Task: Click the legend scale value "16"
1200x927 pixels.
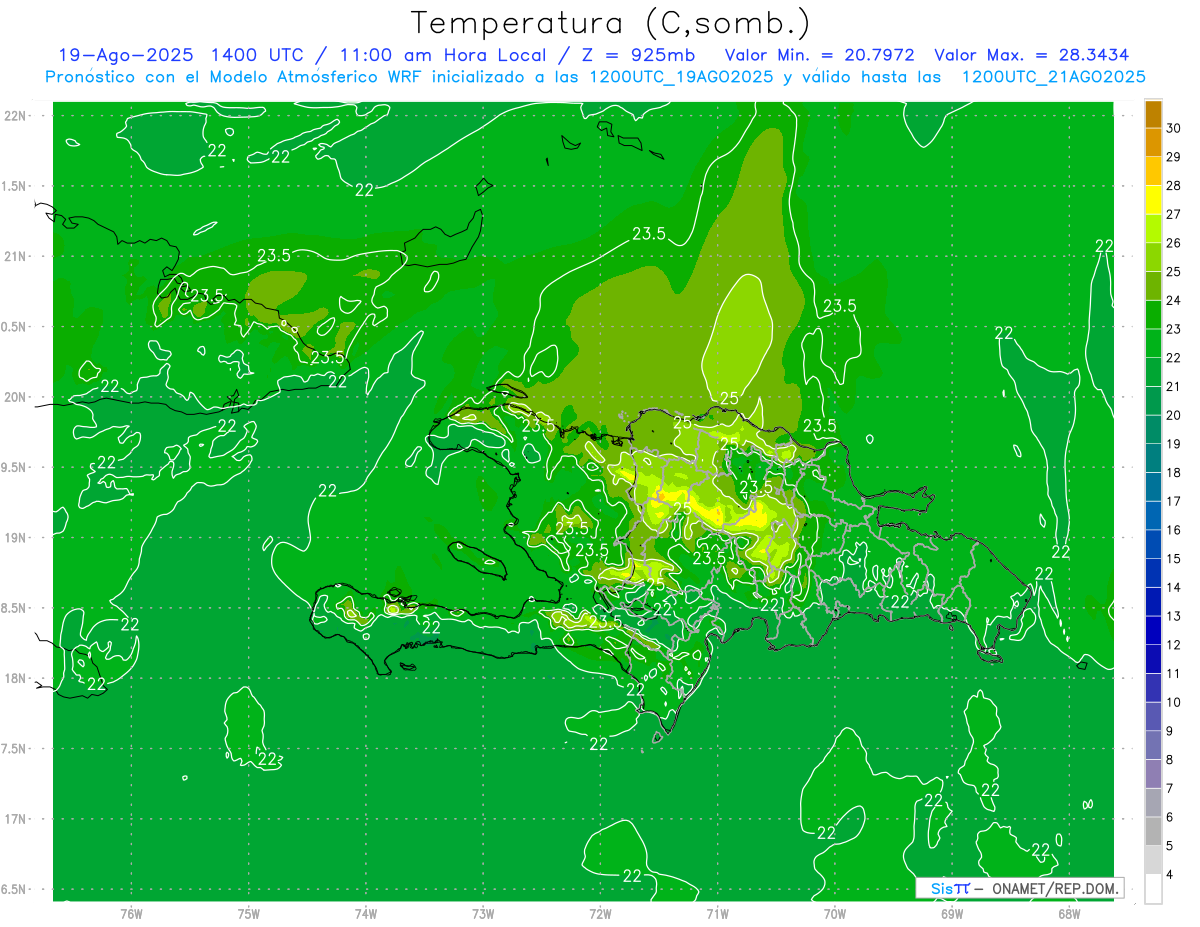Action: coord(1174,530)
